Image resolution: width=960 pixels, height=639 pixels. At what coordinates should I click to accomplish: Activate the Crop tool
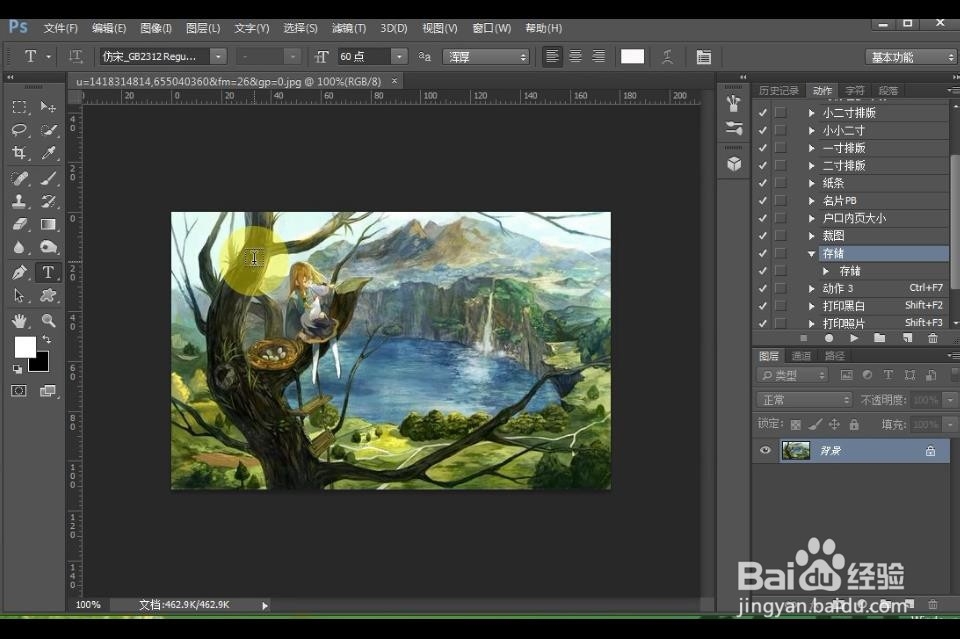point(19,152)
